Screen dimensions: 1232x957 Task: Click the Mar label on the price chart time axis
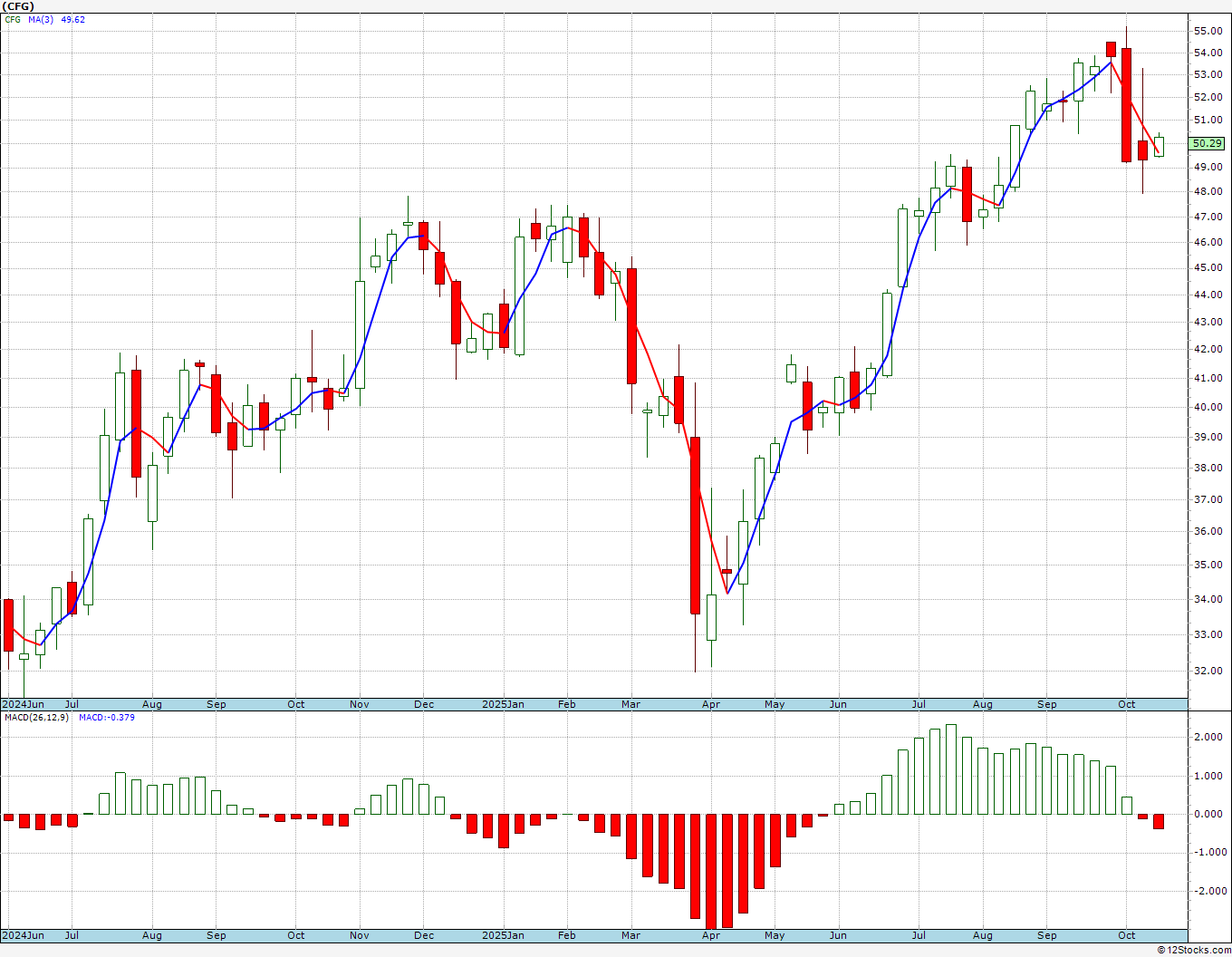[631, 704]
